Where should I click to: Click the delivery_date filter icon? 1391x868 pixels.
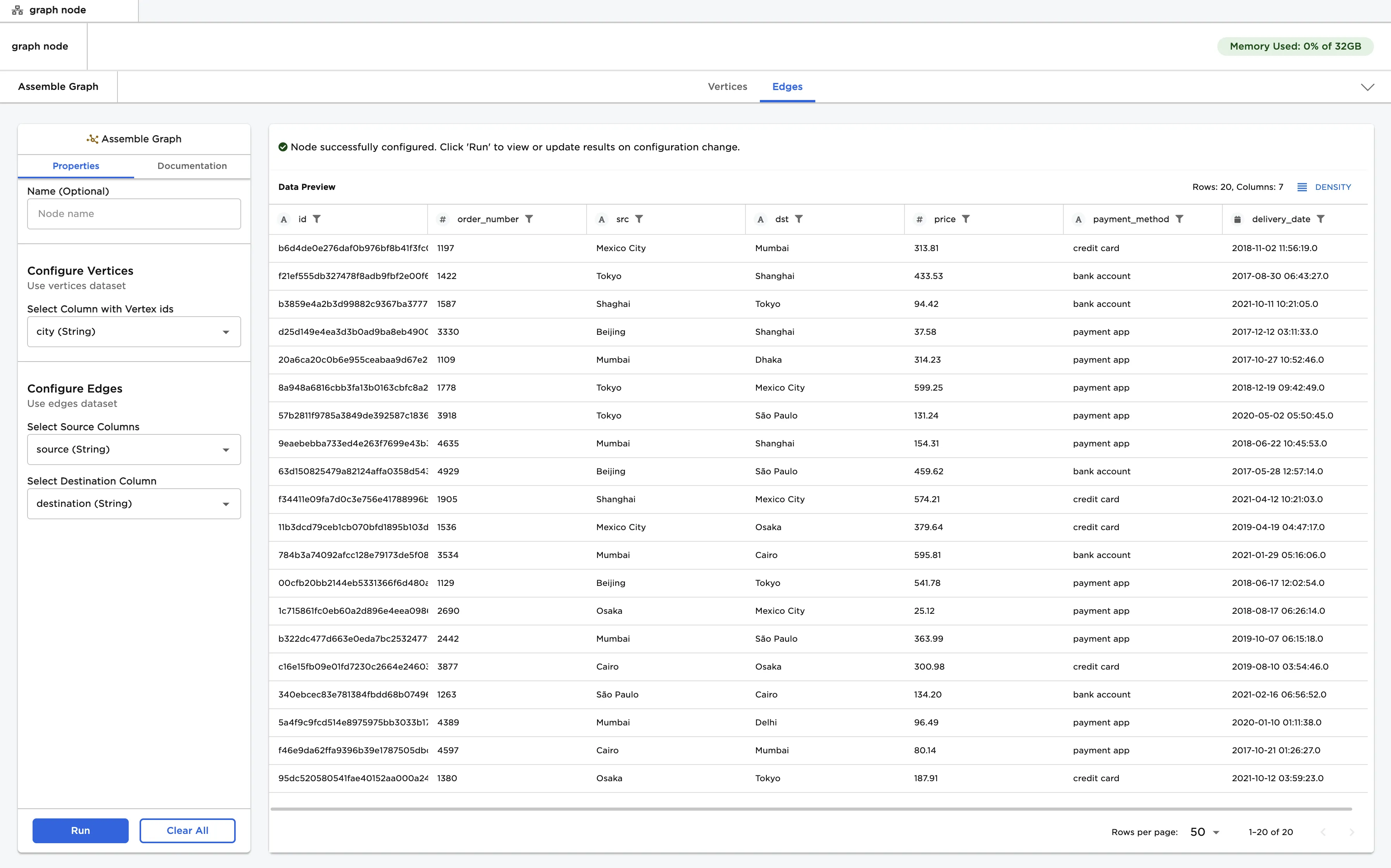pyautogui.click(x=1320, y=219)
